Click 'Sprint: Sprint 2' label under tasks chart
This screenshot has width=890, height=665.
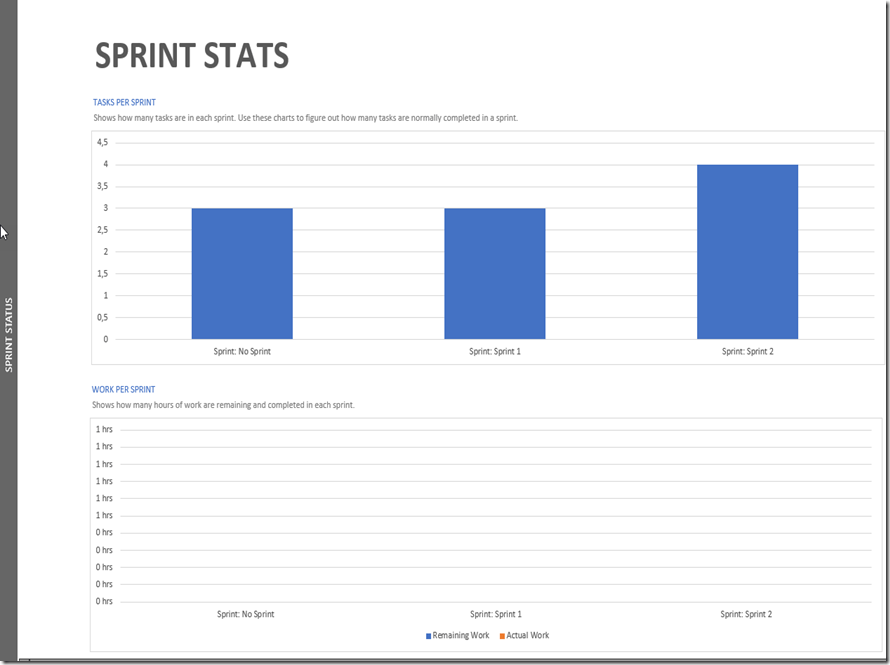click(747, 352)
